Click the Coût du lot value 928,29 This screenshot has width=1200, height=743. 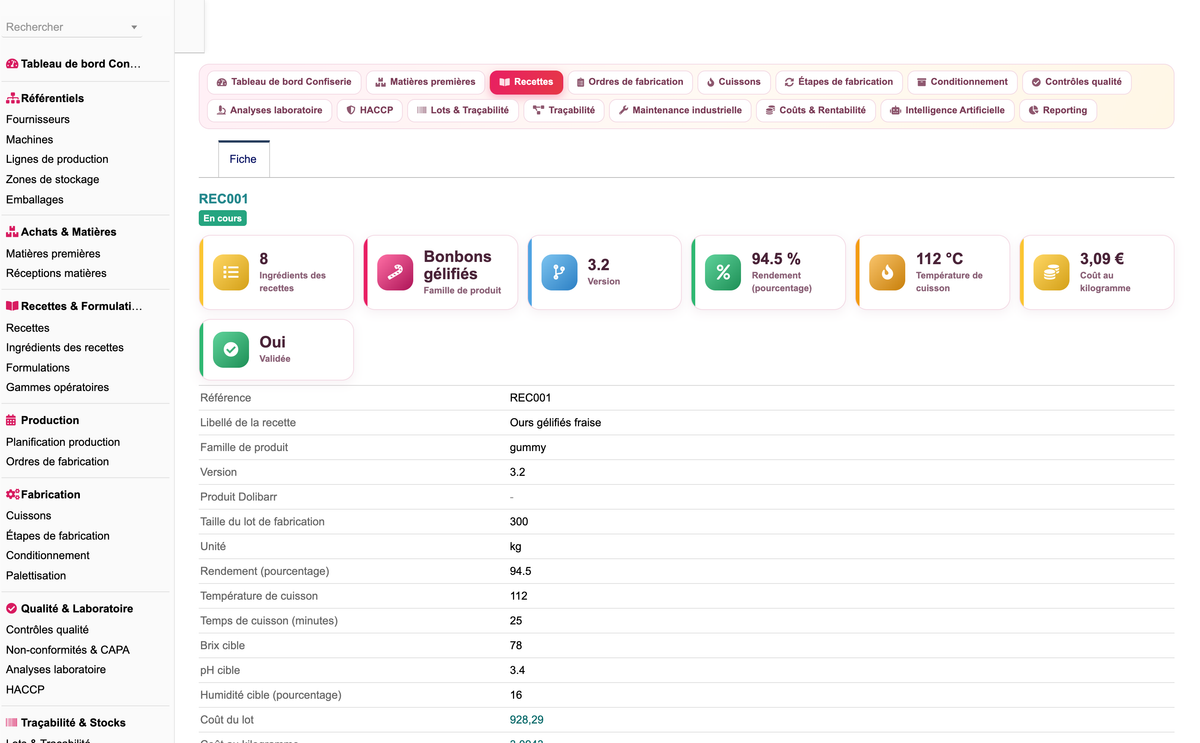527,720
